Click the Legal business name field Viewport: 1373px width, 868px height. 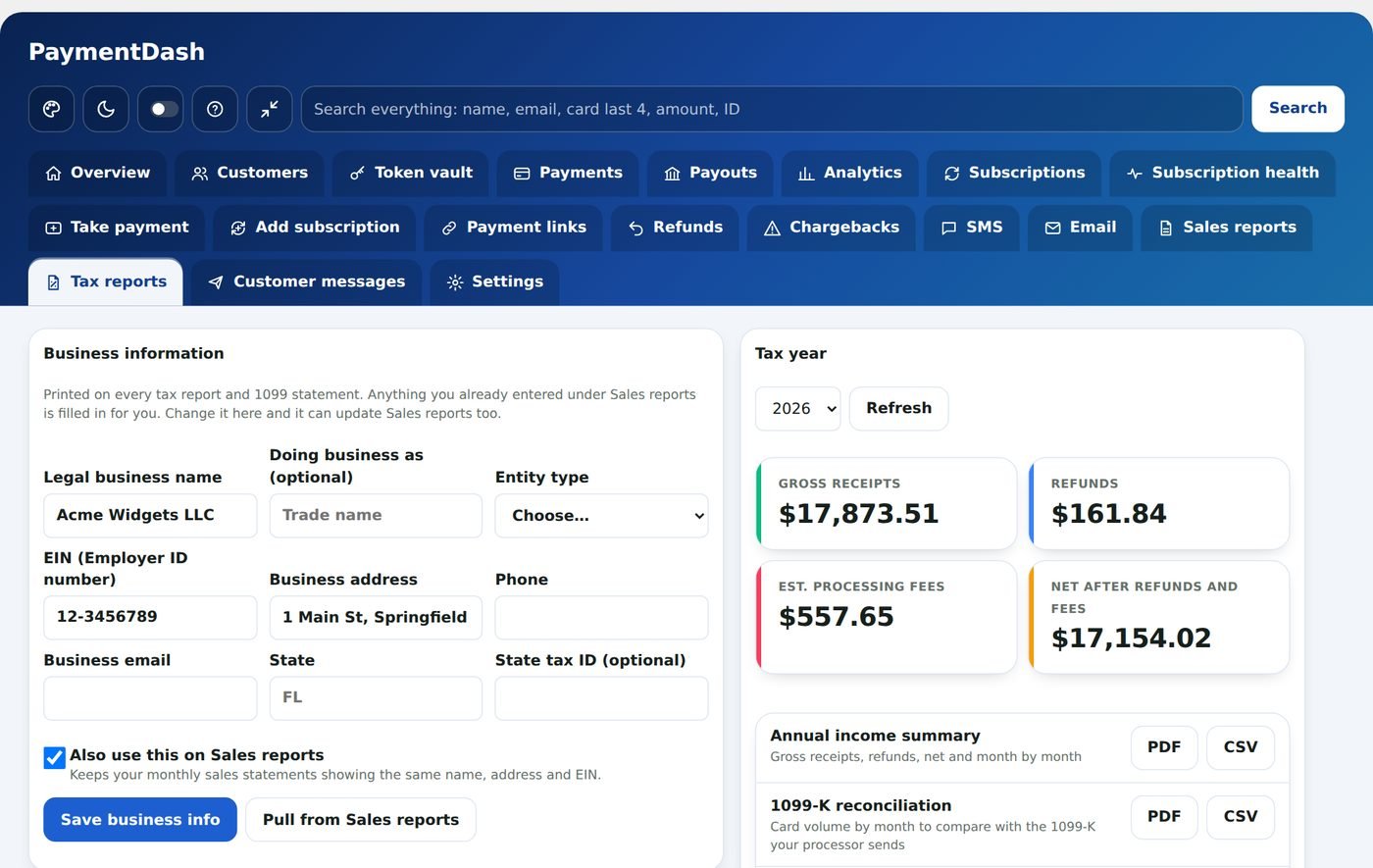[x=150, y=516]
